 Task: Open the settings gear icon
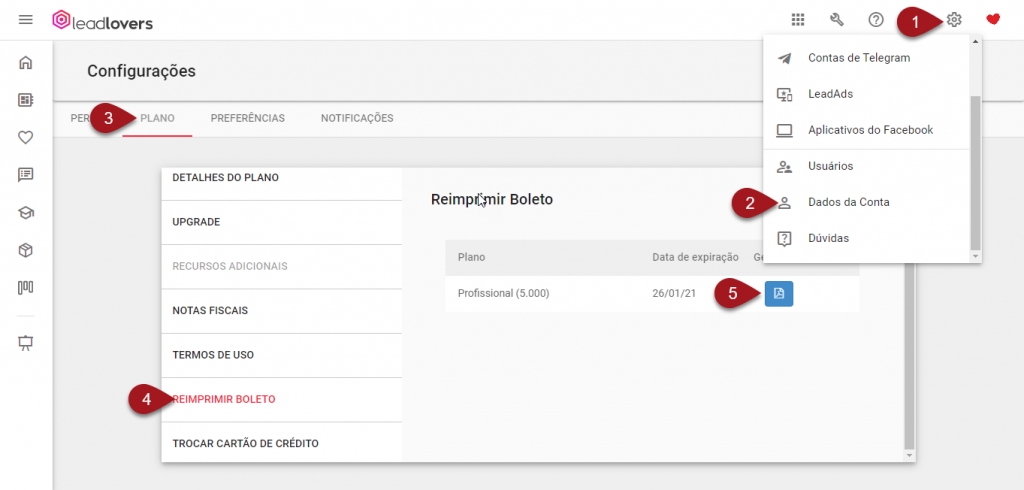(954, 20)
